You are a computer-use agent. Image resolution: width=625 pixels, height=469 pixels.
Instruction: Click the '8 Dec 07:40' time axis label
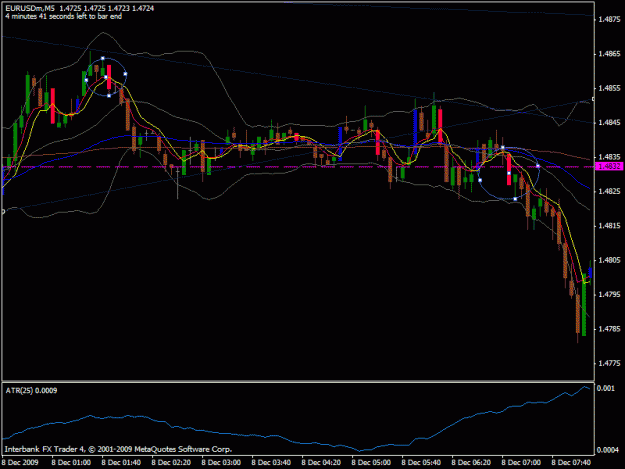571,463
